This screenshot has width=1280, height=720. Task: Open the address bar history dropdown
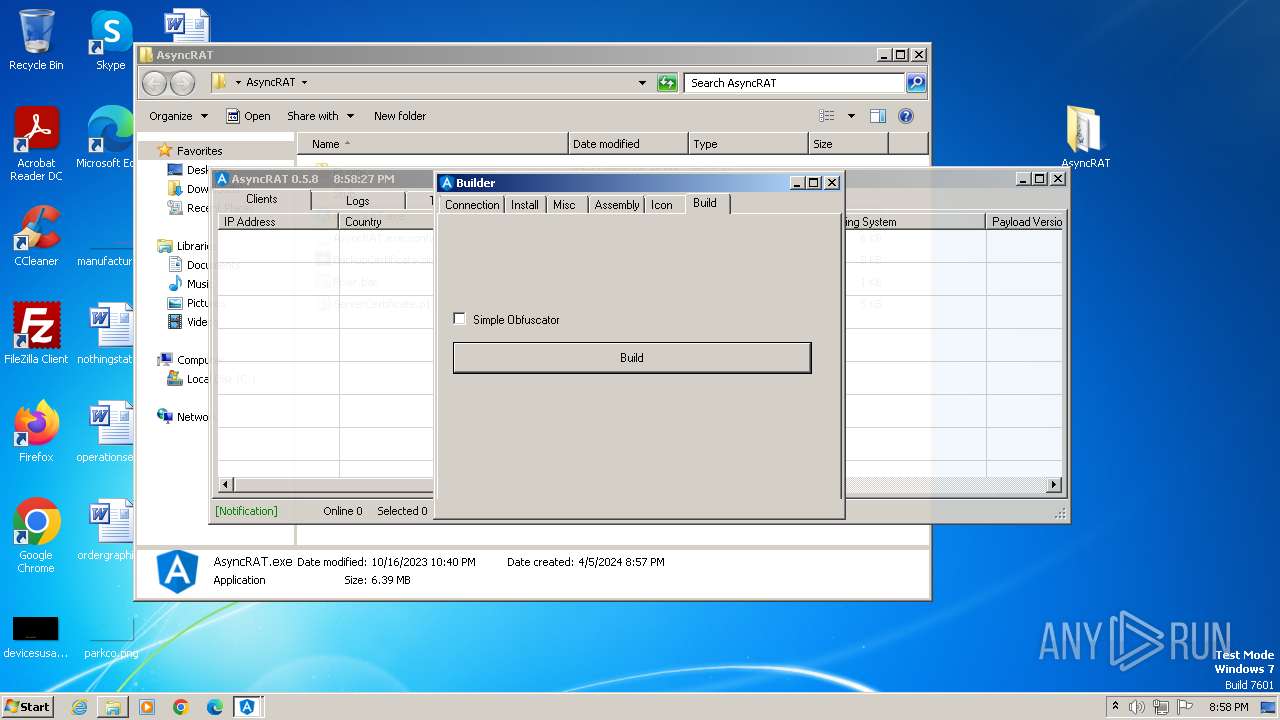(642, 83)
